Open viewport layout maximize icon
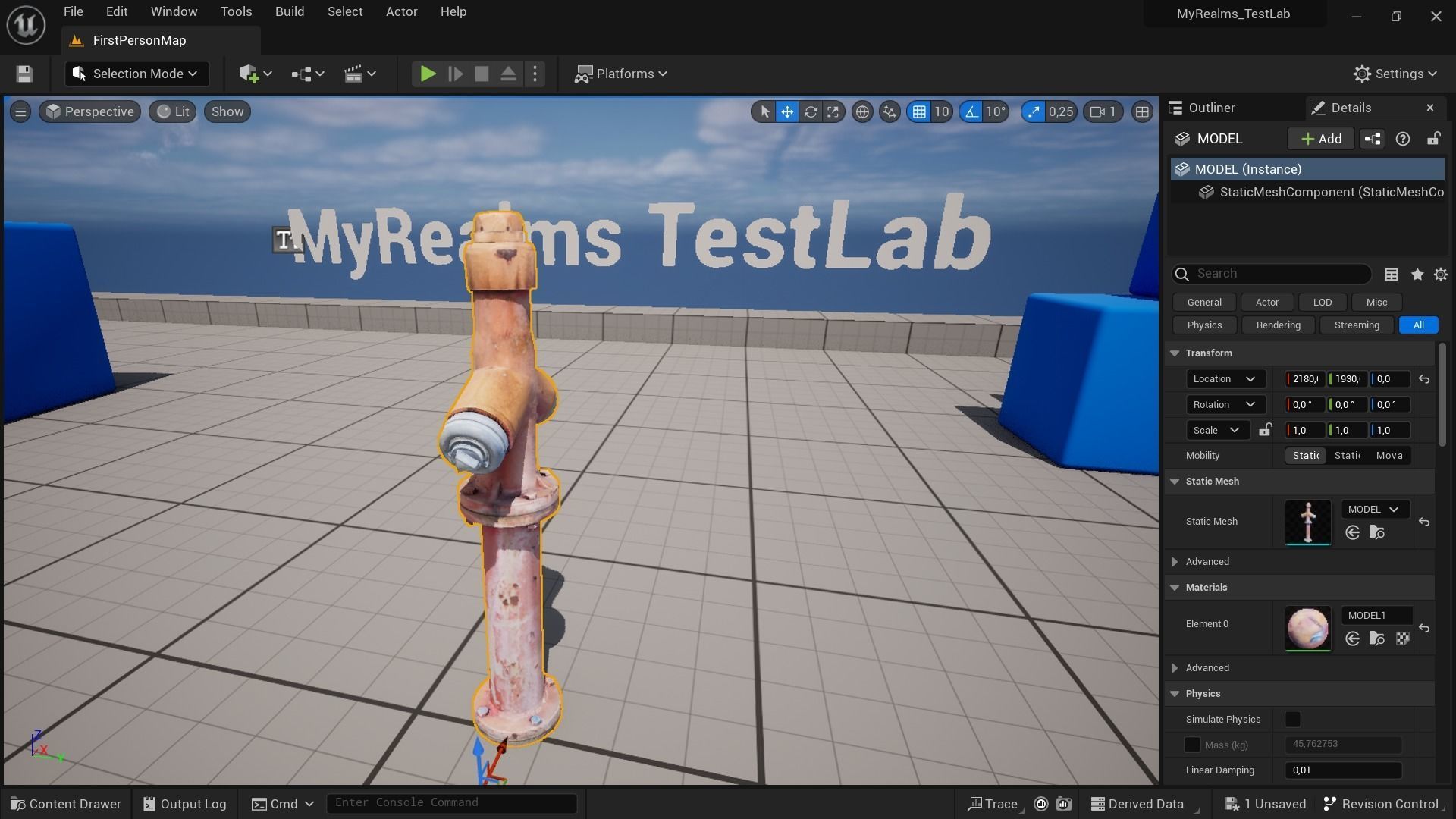The image size is (1456, 819). (1142, 112)
